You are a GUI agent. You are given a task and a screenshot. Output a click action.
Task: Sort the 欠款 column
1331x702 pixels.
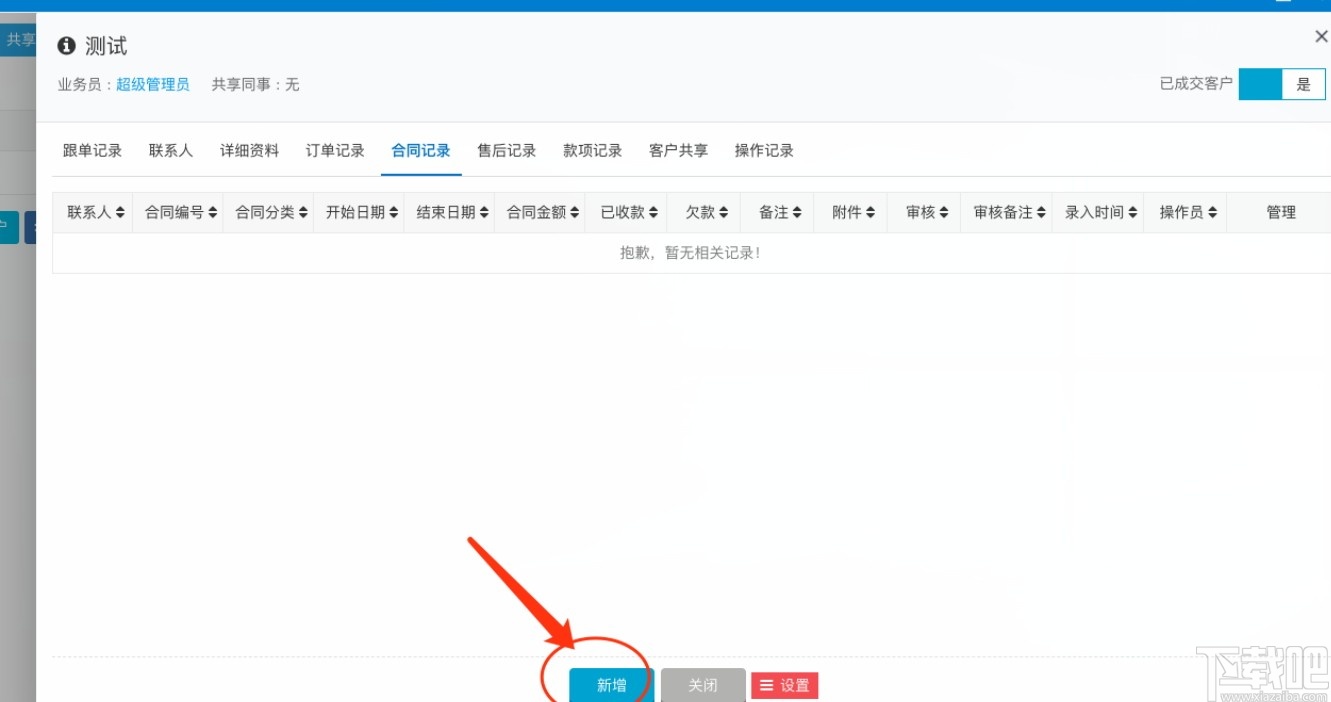pos(722,211)
